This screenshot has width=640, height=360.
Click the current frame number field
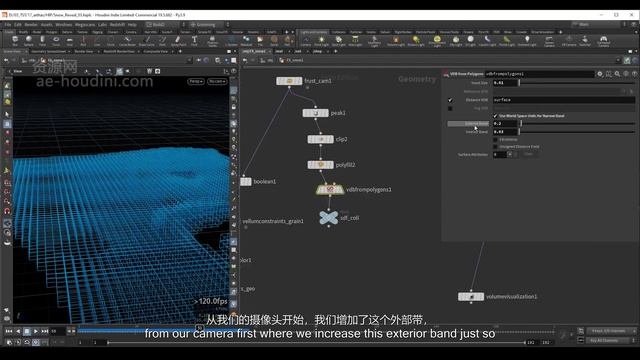[57, 331]
